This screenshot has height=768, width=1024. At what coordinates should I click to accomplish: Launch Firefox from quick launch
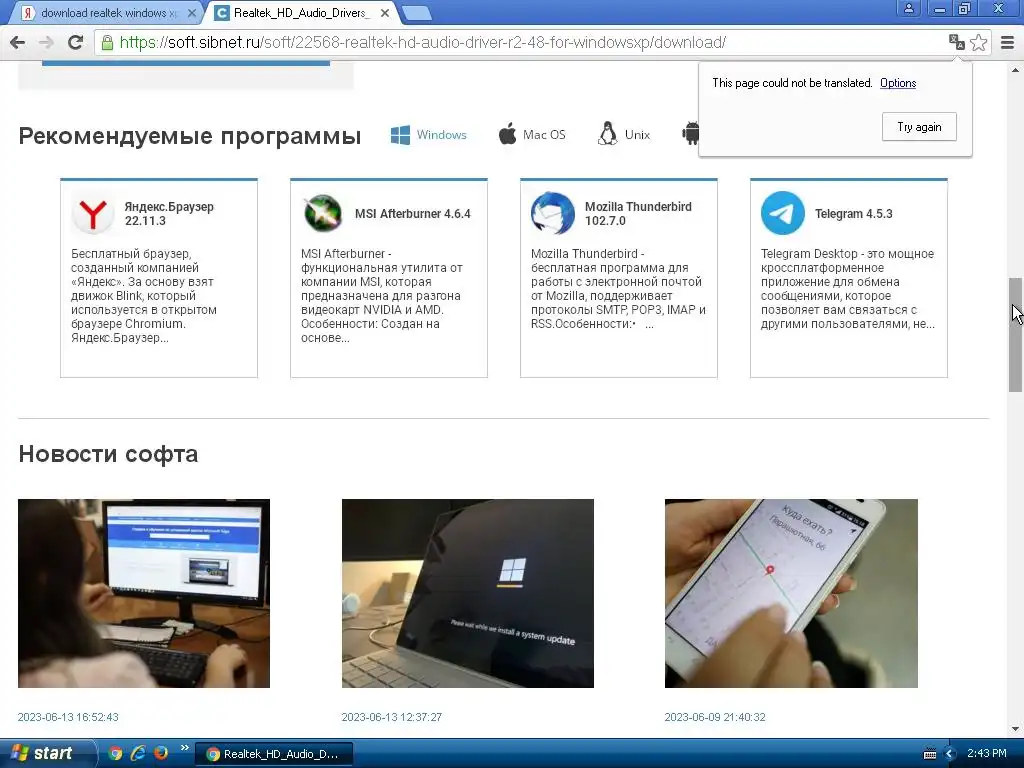click(x=161, y=753)
